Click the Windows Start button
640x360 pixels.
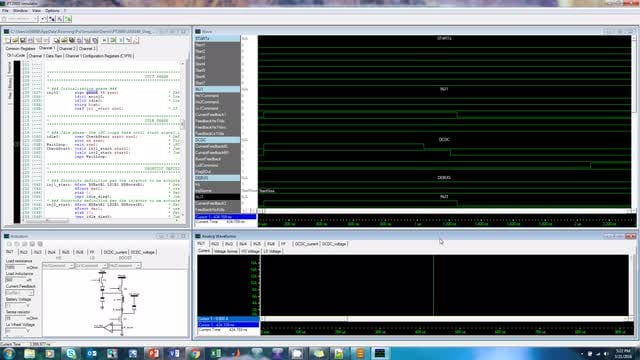point(9,353)
